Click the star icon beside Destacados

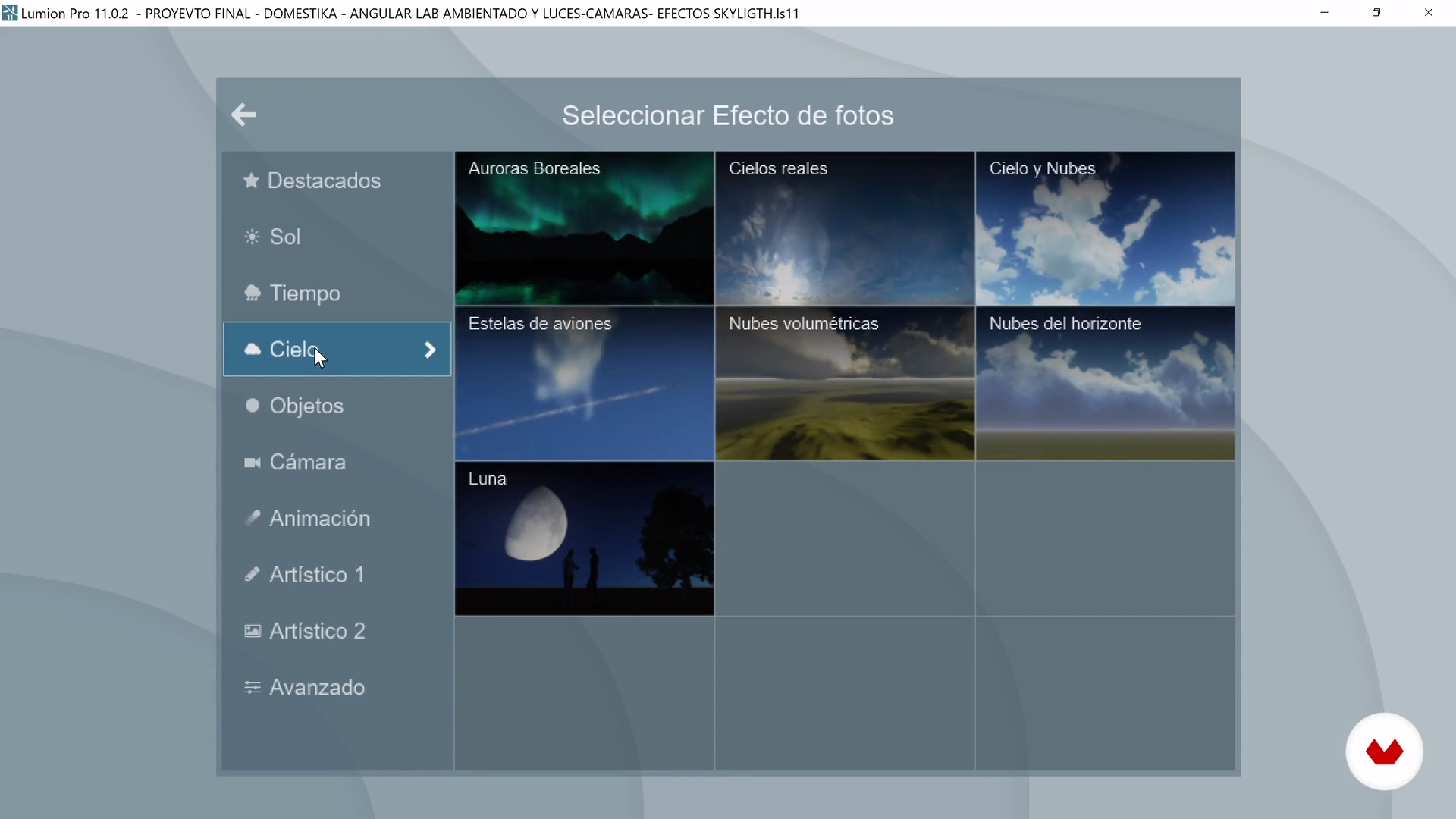coord(251,180)
